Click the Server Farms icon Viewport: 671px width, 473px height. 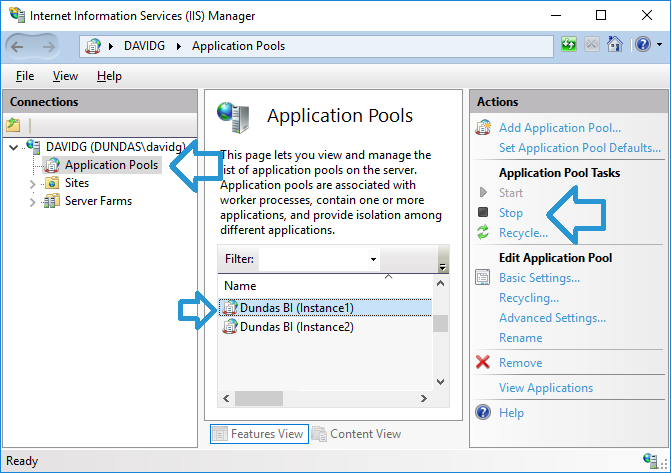coord(52,200)
